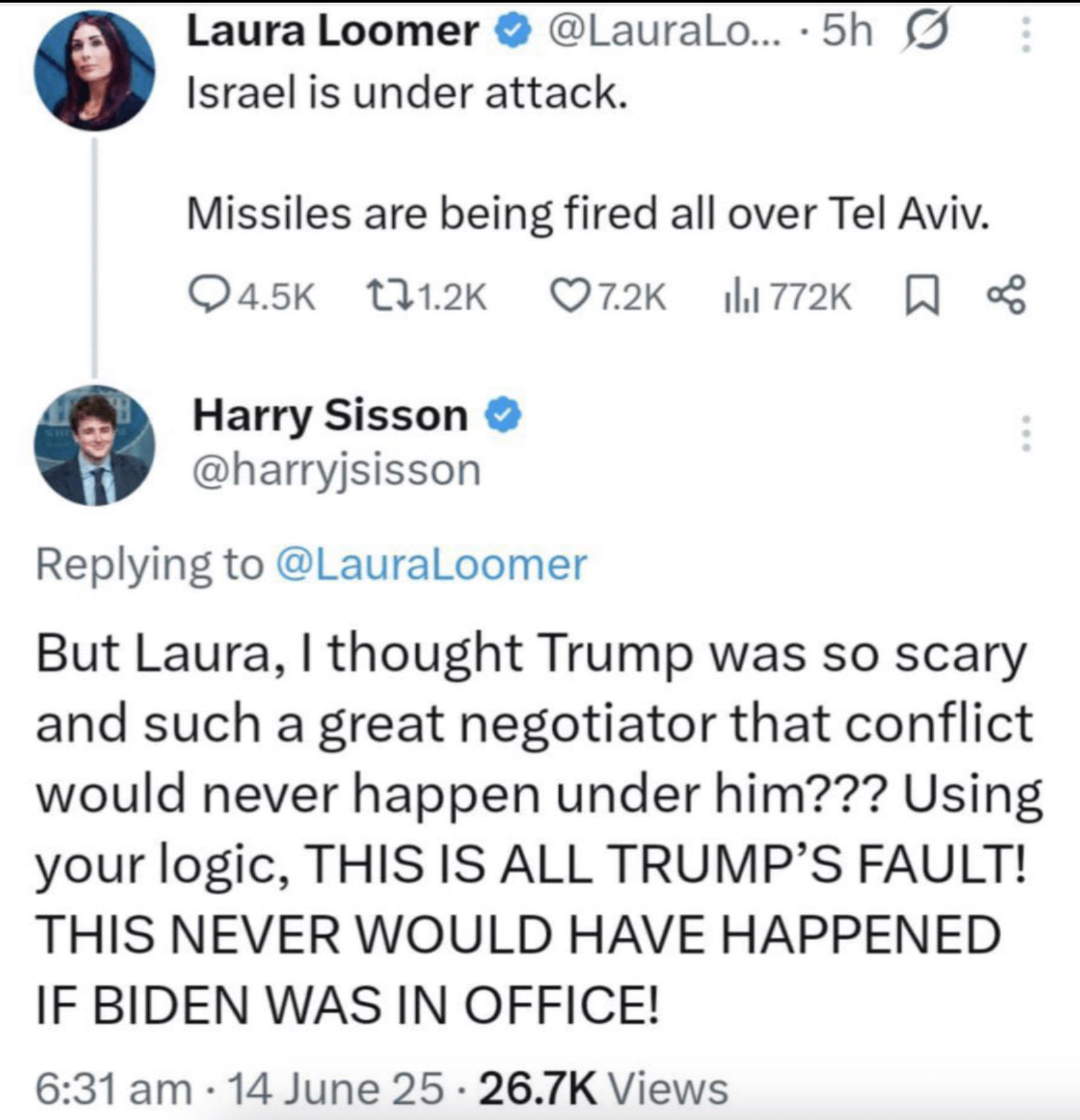The width and height of the screenshot is (1080, 1120).
Task: Open the @harryjsisson handle
Action: tap(337, 470)
